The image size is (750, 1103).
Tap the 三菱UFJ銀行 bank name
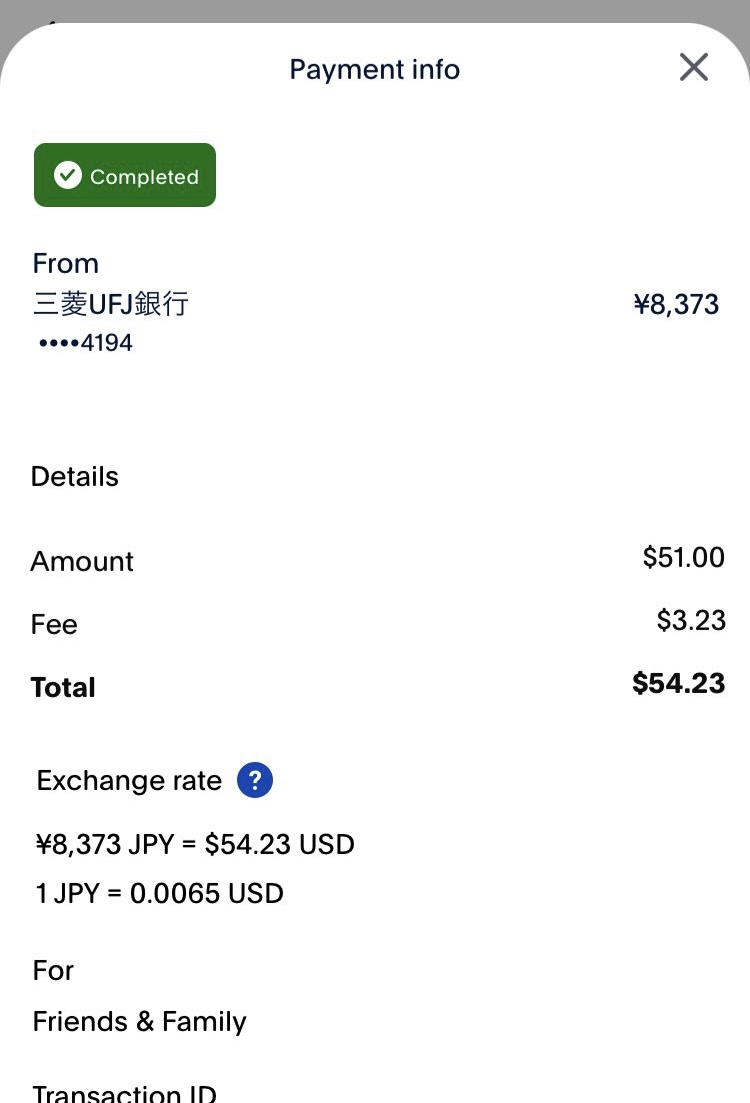(110, 304)
